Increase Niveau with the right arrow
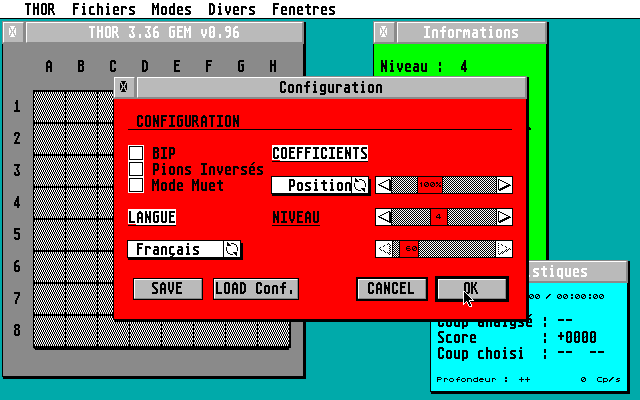Viewport: 640px width, 400px height. point(504,217)
